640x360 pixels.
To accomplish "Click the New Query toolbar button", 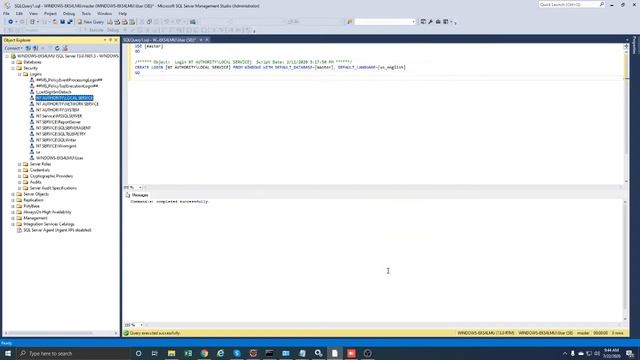I will pyautogui.click(x=91, y=22).
